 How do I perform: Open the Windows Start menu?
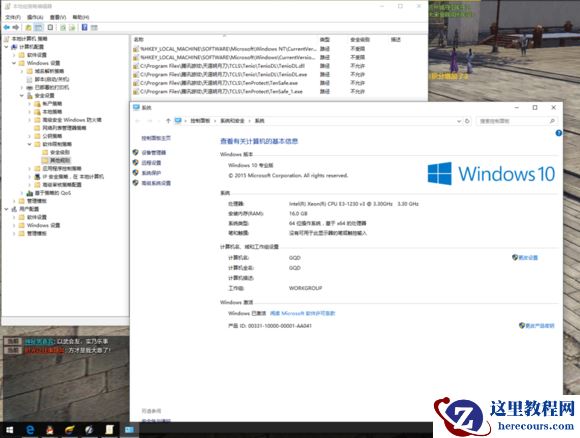[x=10, y=429]
